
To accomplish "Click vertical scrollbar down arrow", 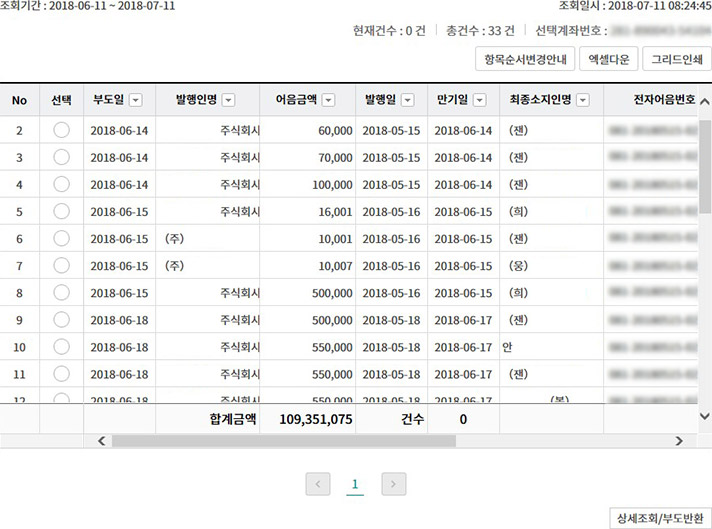I will coord(704,416).
